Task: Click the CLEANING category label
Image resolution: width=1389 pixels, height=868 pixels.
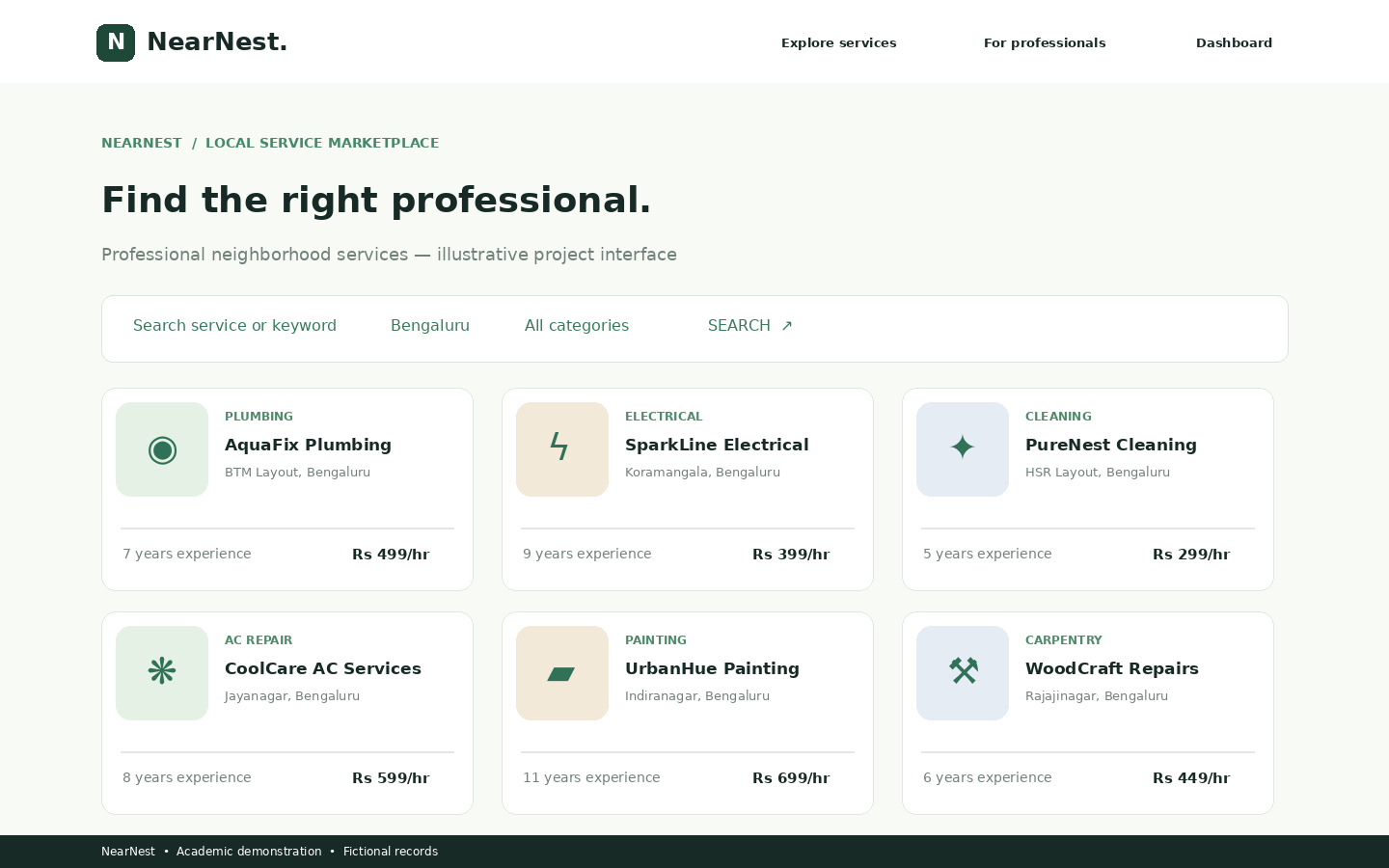Action: coord(1058,417)
